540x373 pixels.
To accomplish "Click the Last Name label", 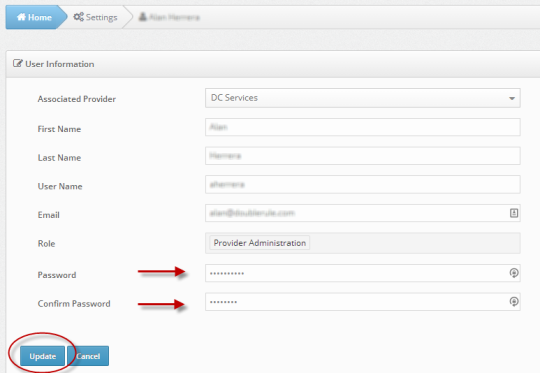I will click(59, 158).
